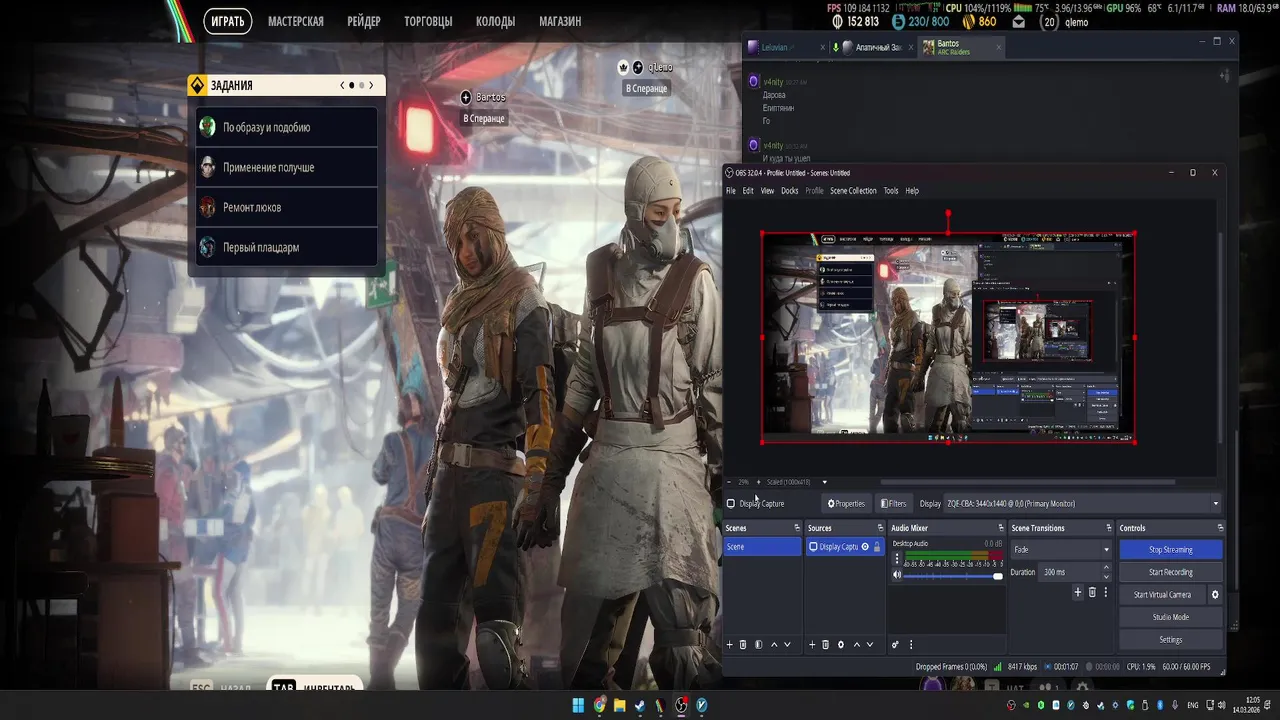Switch to the Bantos chat tab
Viewport: 1280px width, 720px height.
click(x=961, y=47)
